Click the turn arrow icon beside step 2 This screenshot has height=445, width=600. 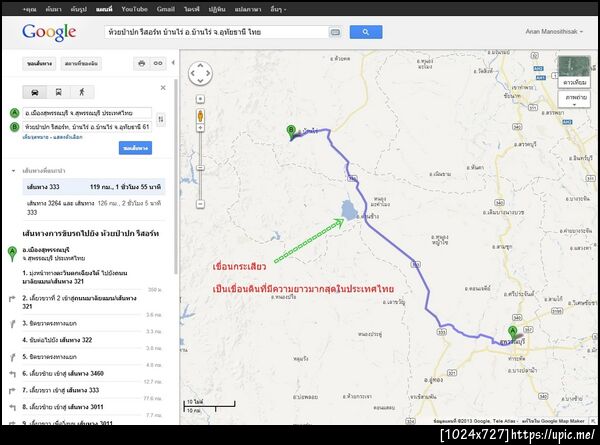tap(12, 298)
